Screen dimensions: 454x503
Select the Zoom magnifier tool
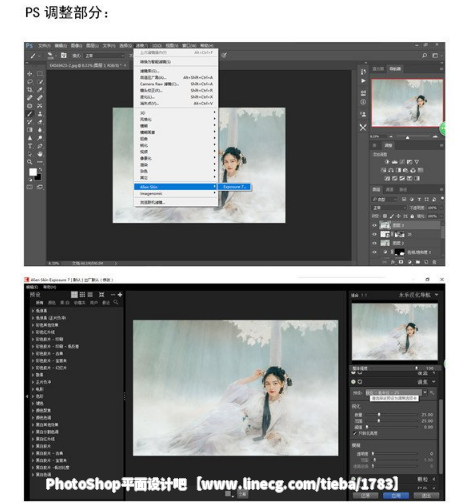[30, 162]
